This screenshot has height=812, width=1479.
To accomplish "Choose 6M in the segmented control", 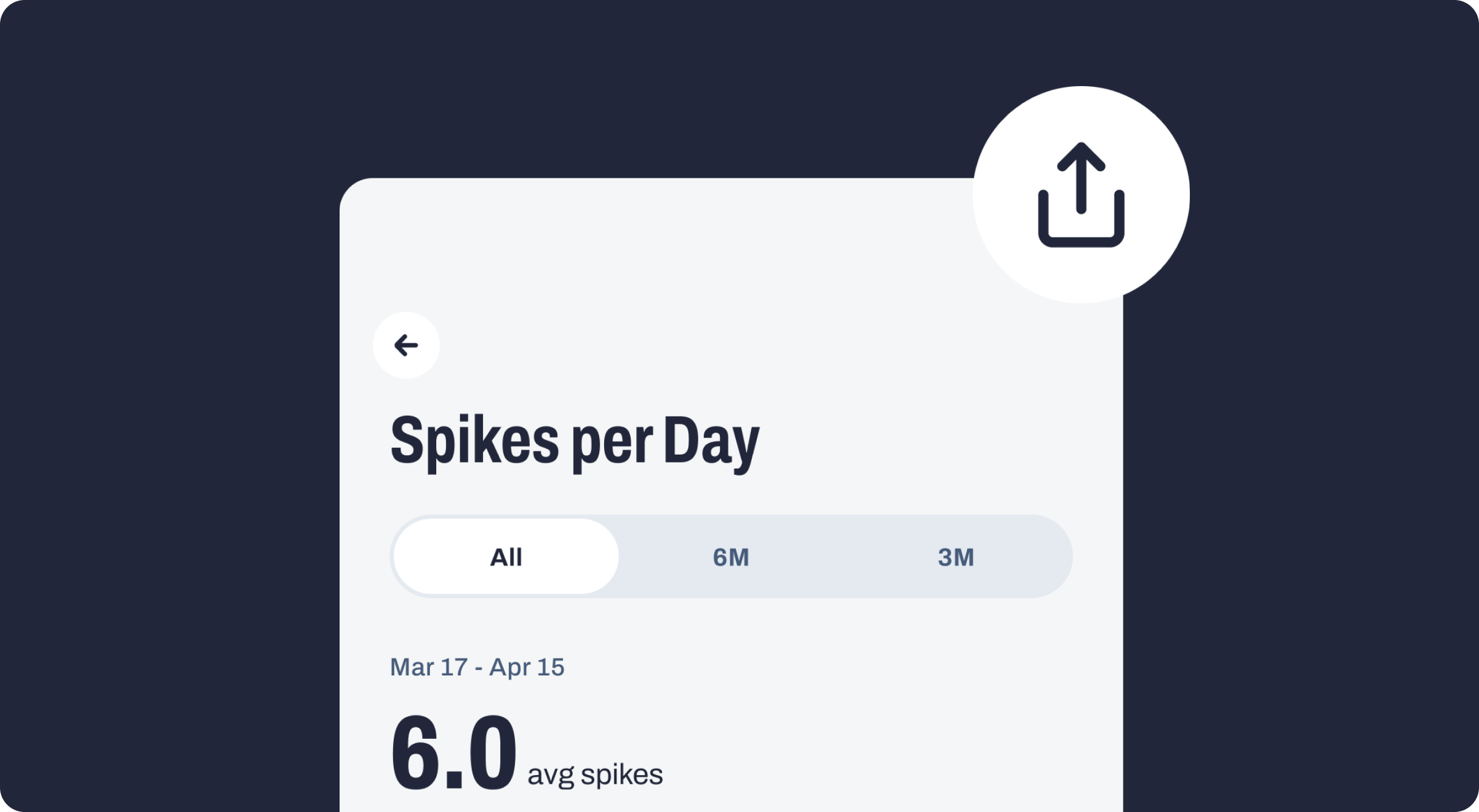I will tap(731, 557).
